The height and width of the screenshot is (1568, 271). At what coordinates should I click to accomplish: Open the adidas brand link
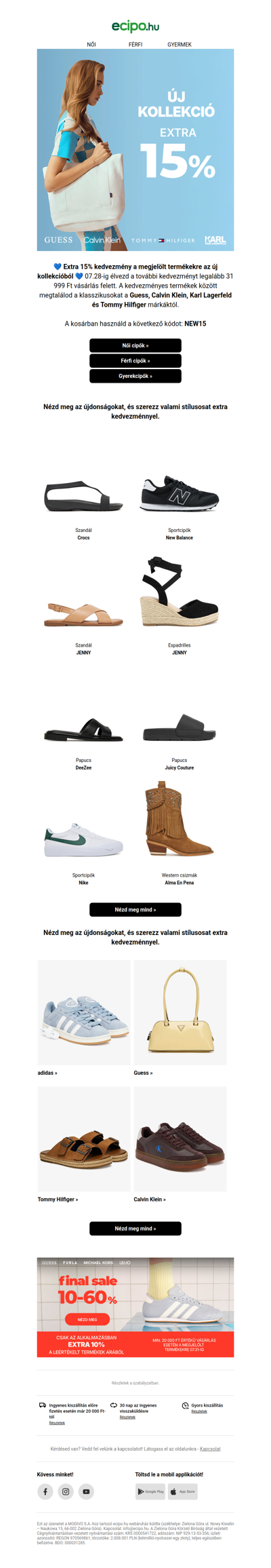click(x=47, y=1073)
